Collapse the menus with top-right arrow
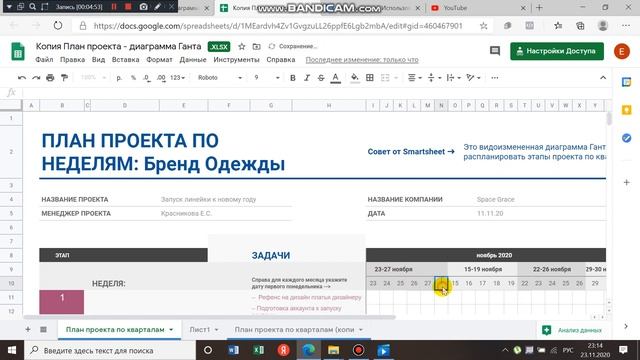The width and height of the screenshot is (640, 360). point(603,78)
